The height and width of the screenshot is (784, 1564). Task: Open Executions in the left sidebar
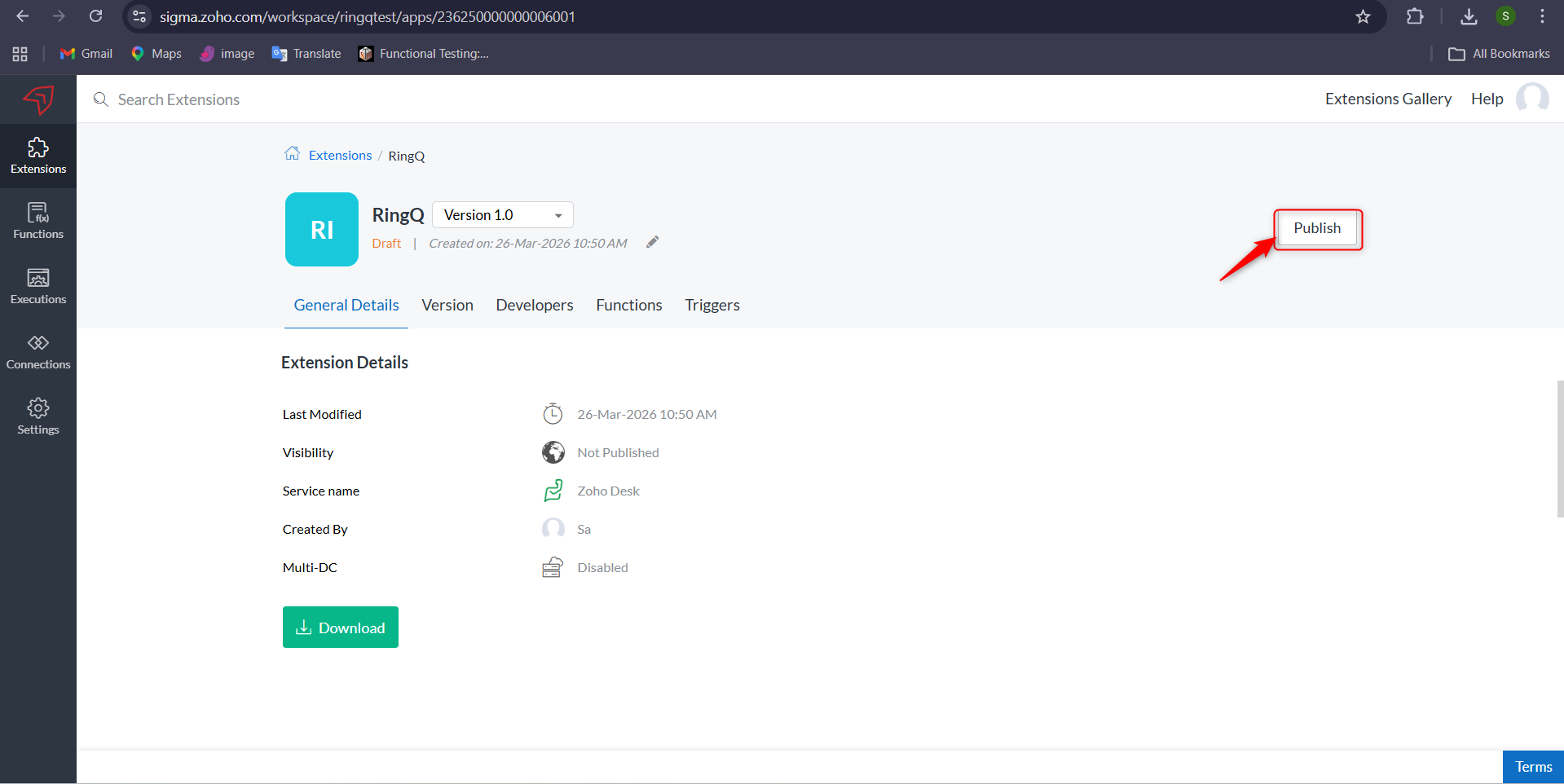(38, 286)
